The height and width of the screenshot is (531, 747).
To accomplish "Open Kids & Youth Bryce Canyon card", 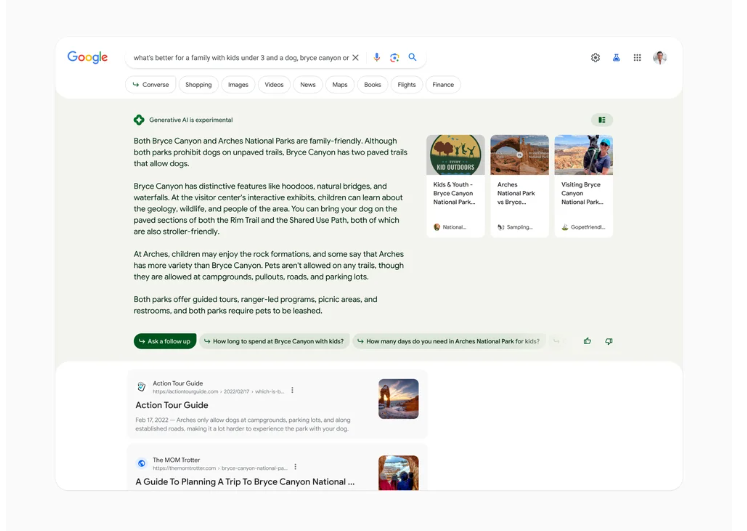I will (x=455, y=186).
